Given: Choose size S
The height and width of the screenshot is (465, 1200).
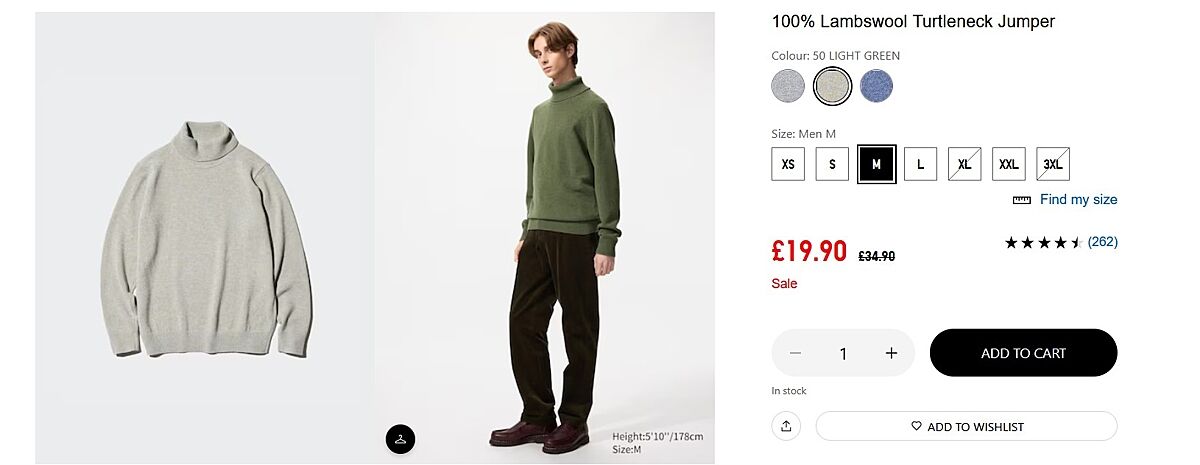Looking at the screenshot, I should tap(832, 164).
